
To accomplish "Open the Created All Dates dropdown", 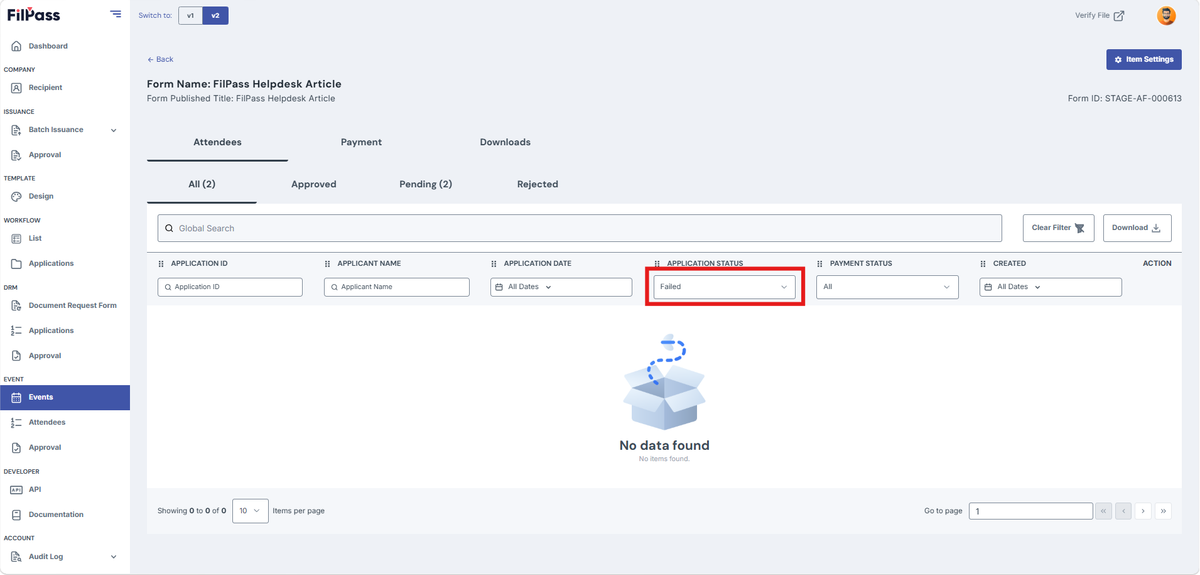I will pyautogui.click(x=1051, y=287).
